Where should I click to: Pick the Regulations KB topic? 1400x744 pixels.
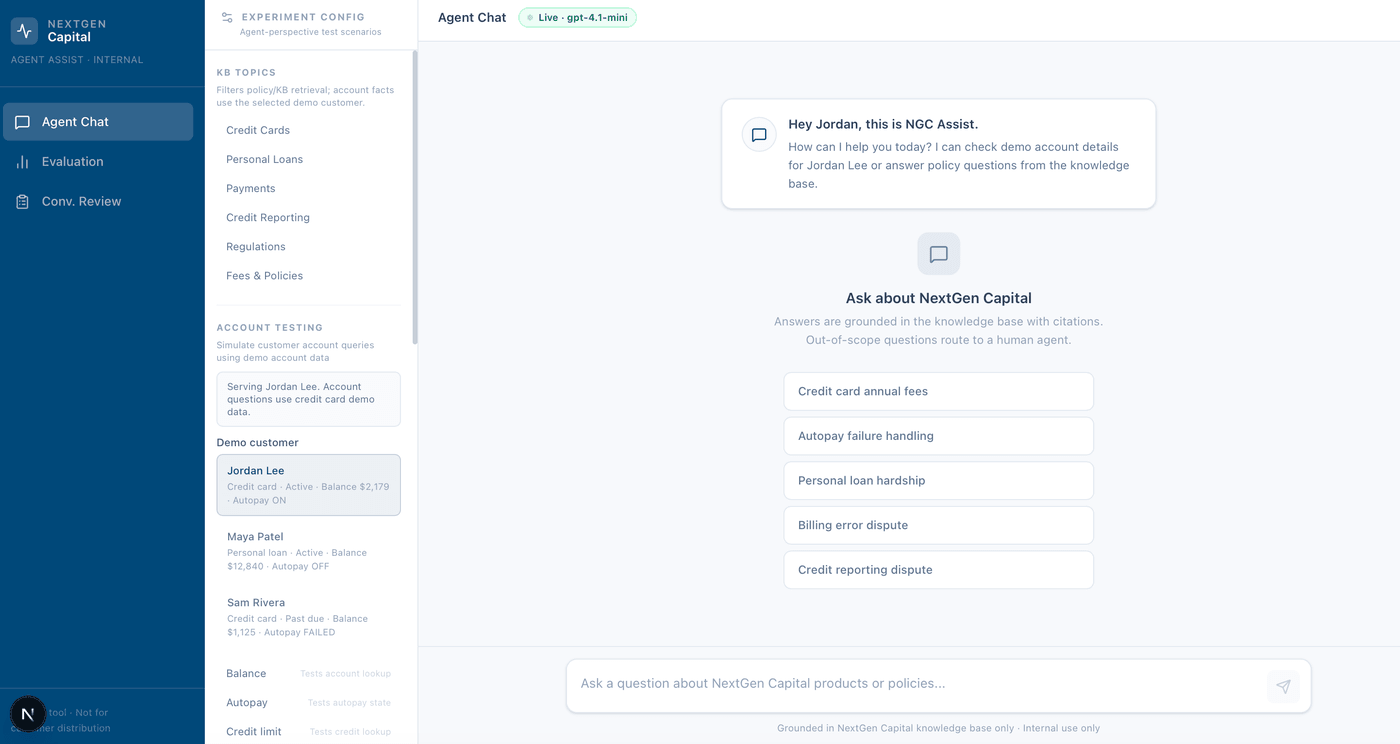(308, 246)
